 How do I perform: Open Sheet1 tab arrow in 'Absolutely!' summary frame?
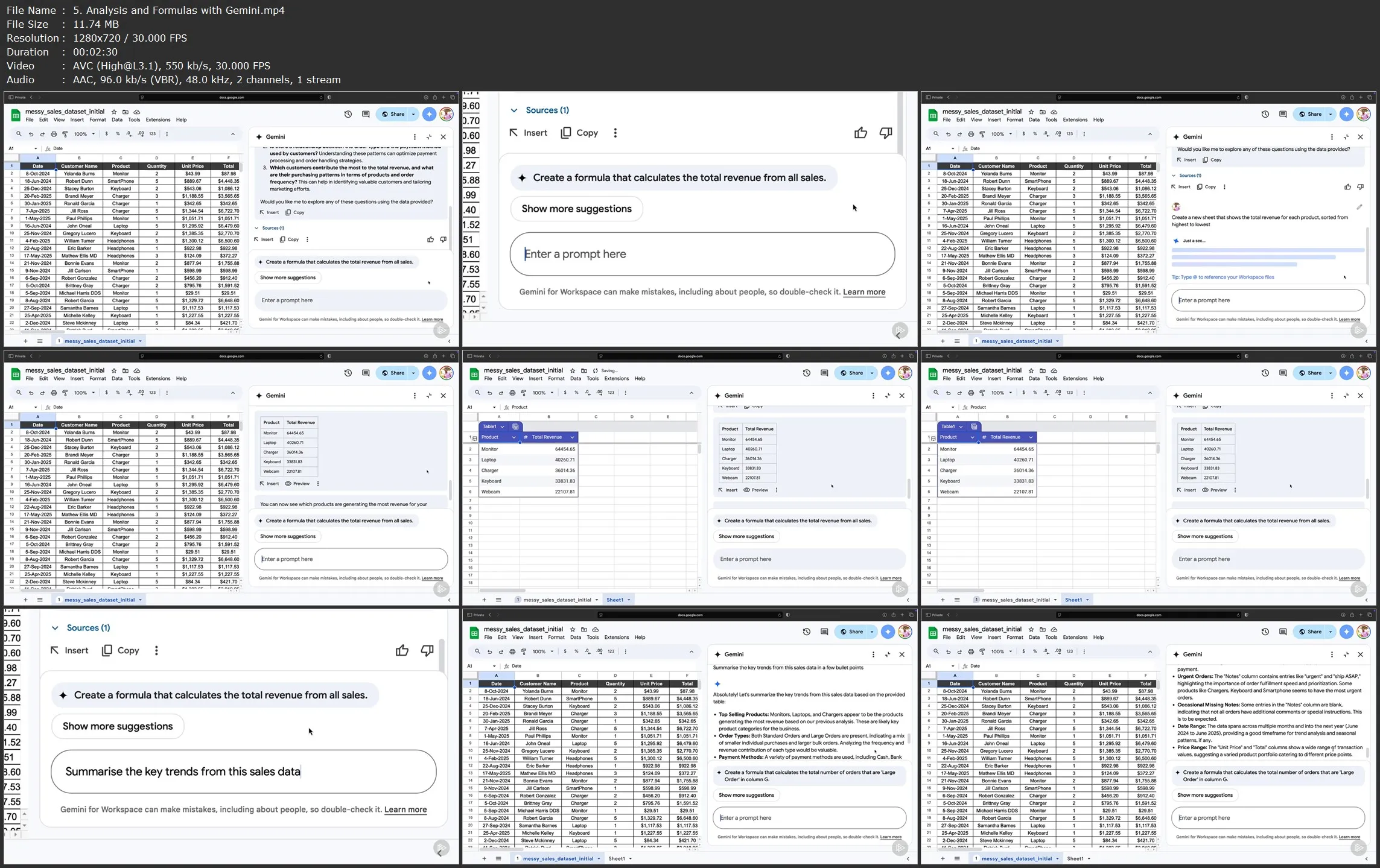[631, 858]
